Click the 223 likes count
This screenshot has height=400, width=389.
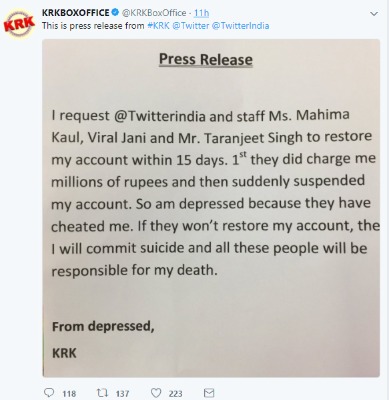[175, 394]
